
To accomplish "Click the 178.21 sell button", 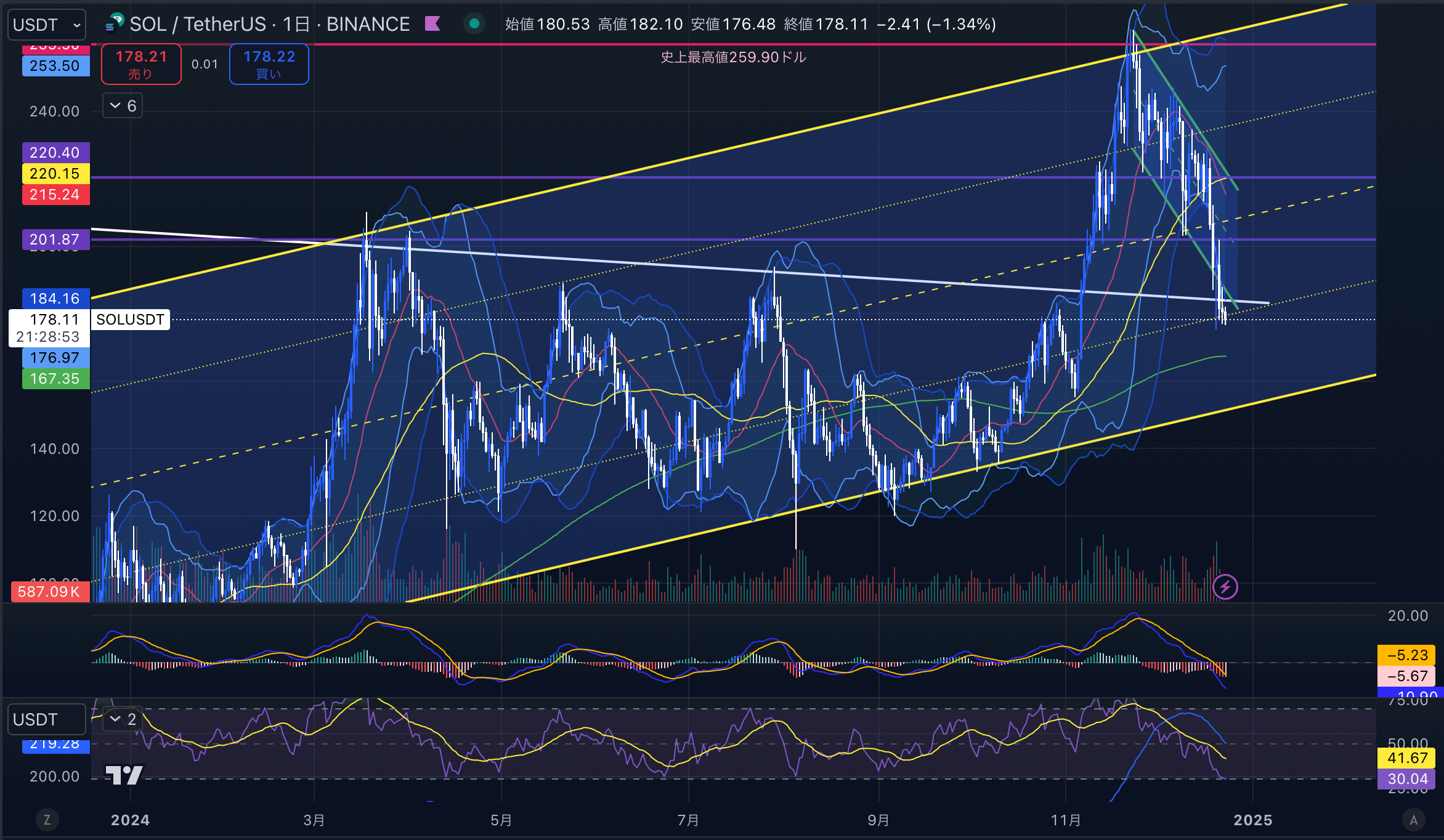I will point(141,64).
